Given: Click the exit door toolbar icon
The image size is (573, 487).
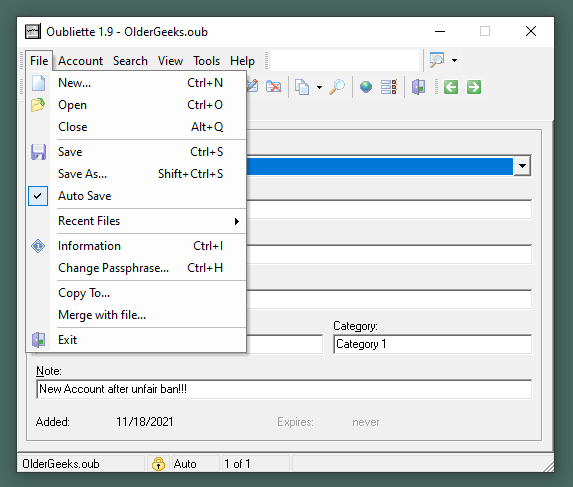Looking at the screenshot, I should tap(418, 87).
